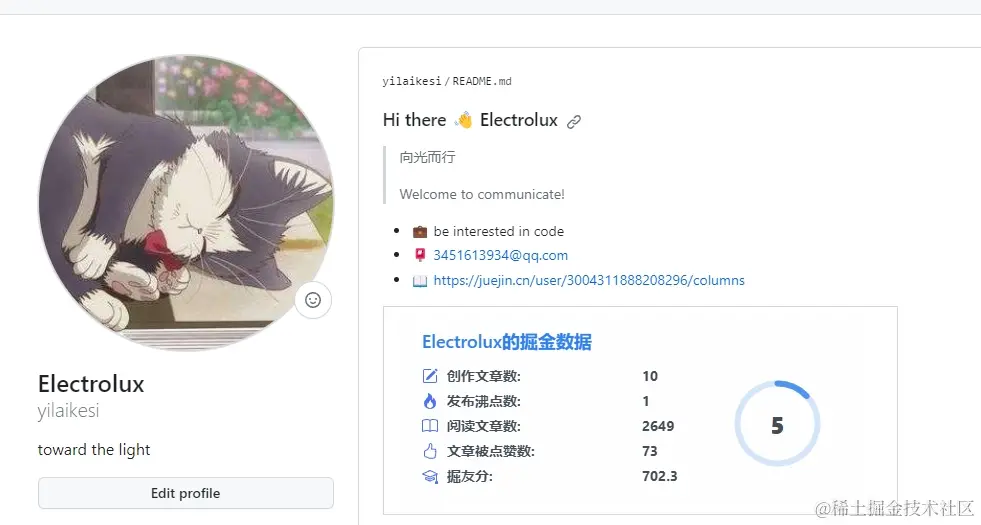Open the yilaikesi repository link
This screenshot has width=981, height=525.
[411, 81]
